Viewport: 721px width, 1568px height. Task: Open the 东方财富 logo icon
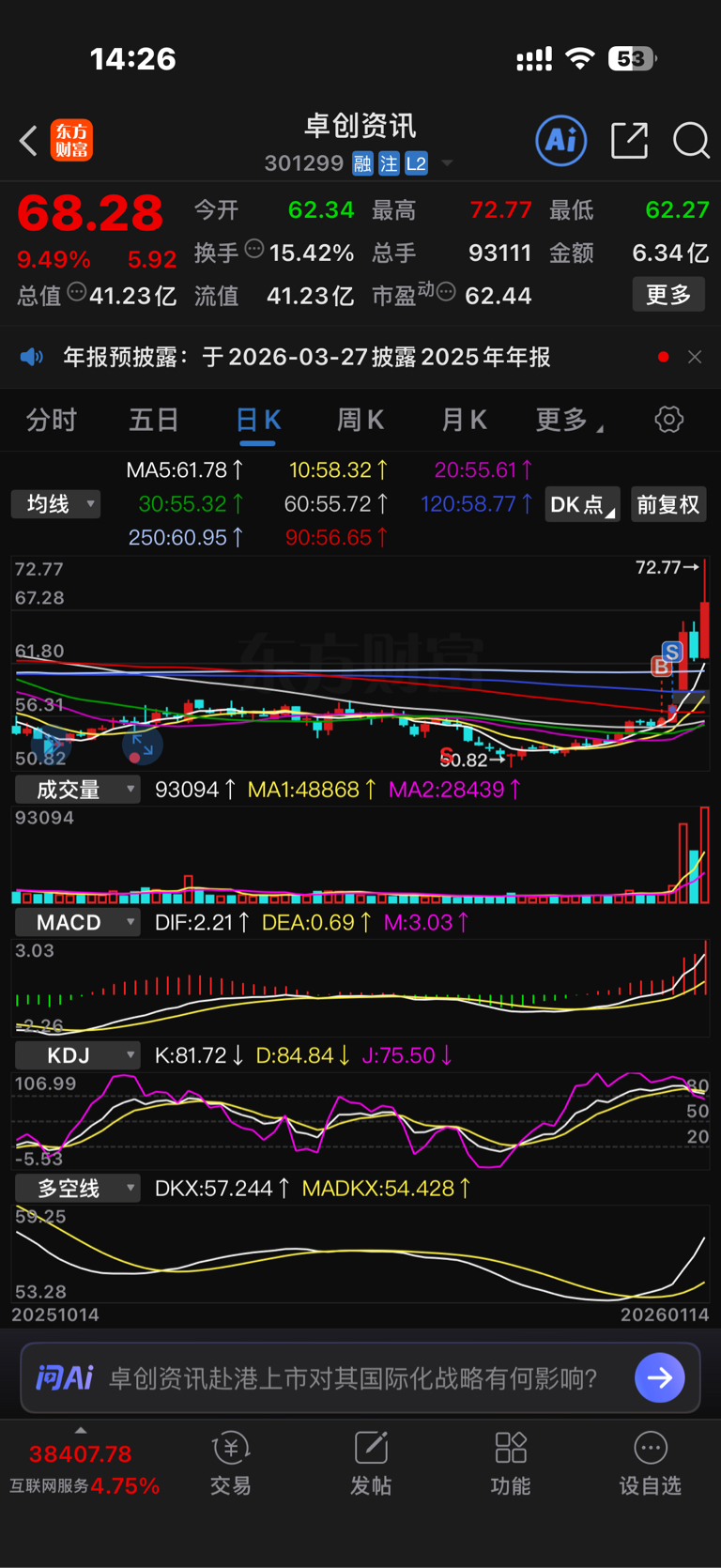(x=71, y=141)
